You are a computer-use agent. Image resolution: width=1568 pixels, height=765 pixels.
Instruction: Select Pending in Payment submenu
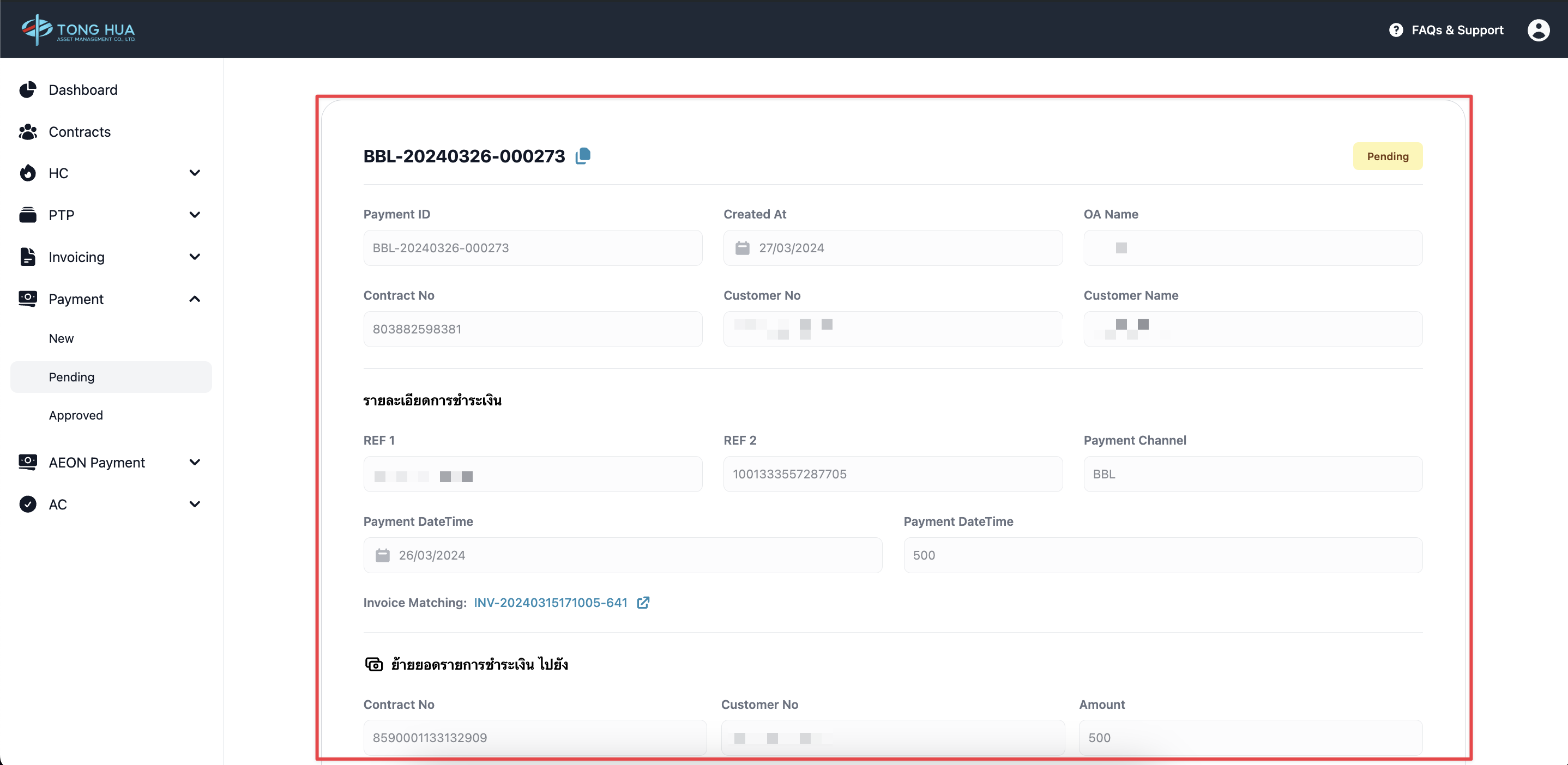(71, 377)
